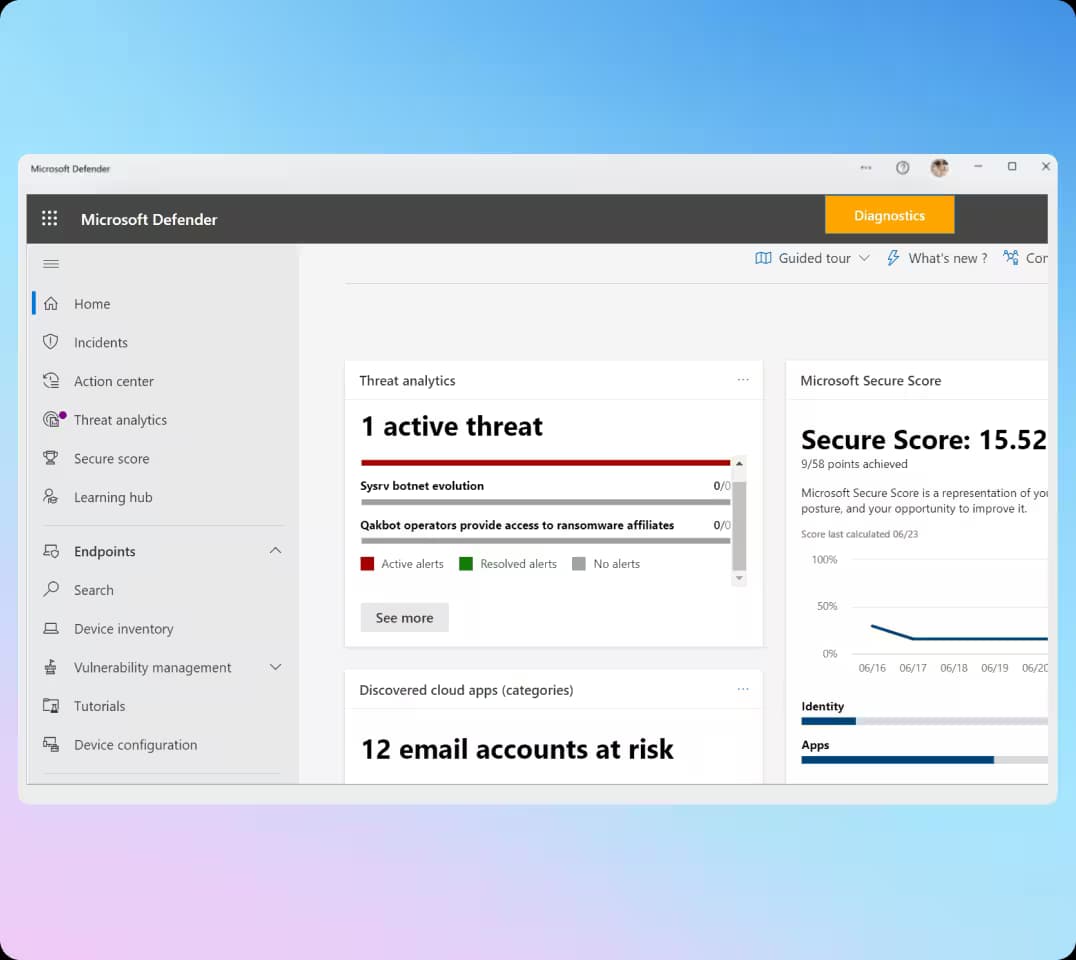Click the community people icon at top right
The height and width of the screenshot is (960, 1076).
click(x=1011, y=258)
